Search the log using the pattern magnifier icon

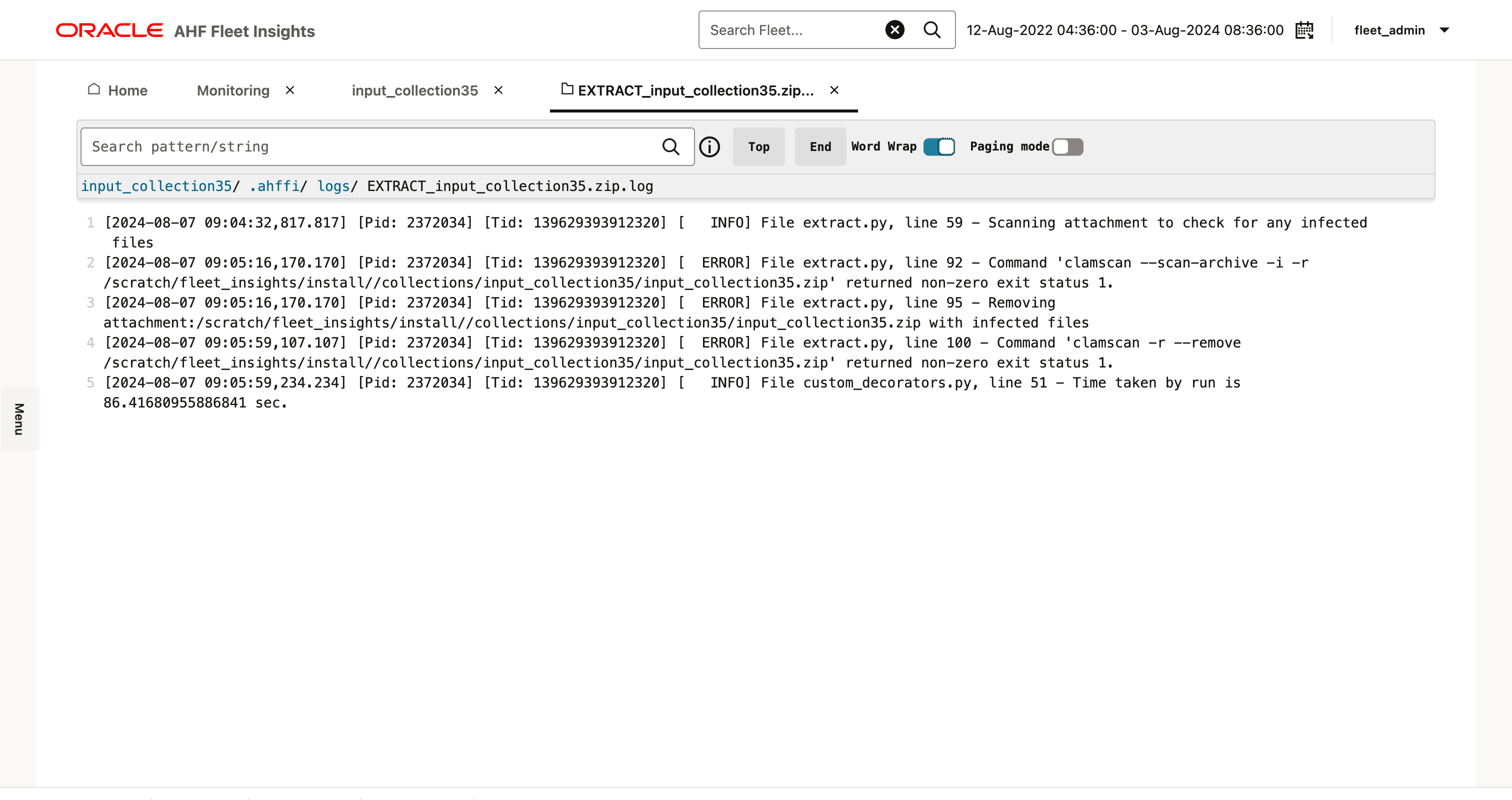[x=670, y=146]
